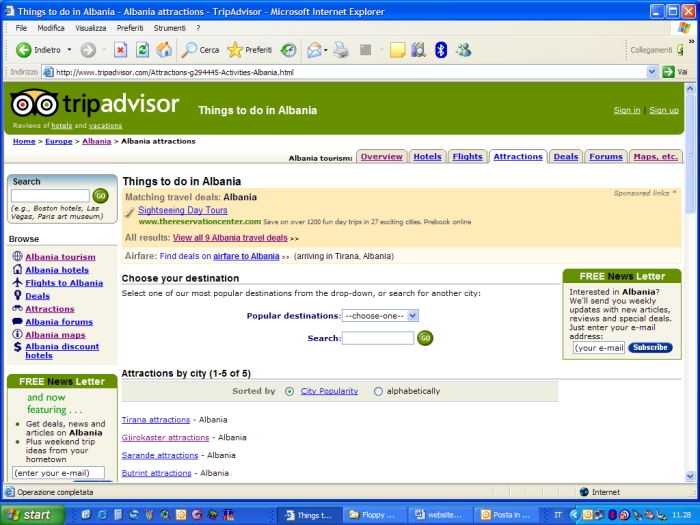
Task: Stop page loading with red X icon
Action: tap(120, 50)
